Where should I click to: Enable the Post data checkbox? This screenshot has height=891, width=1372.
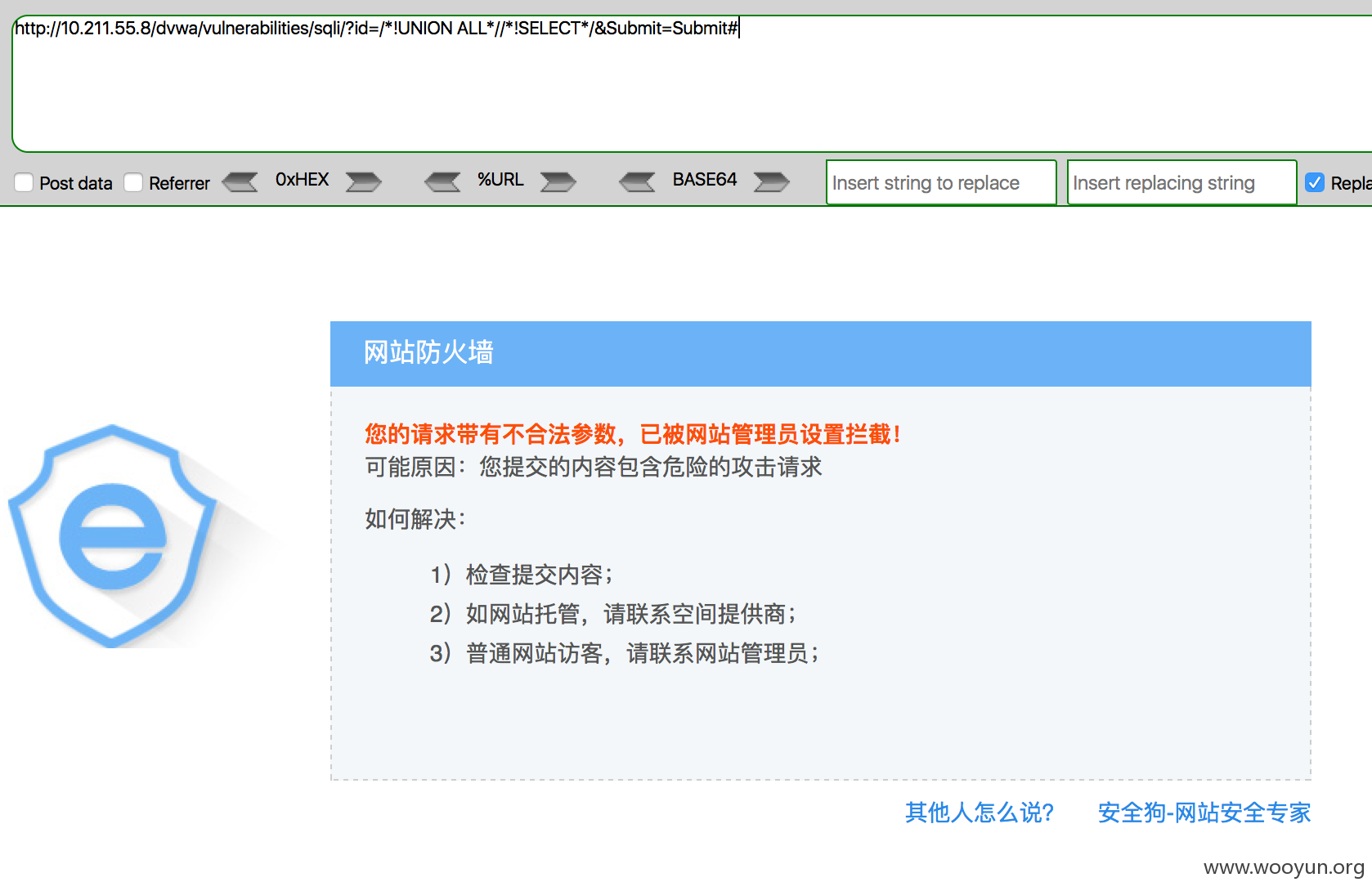coord(25,182)
